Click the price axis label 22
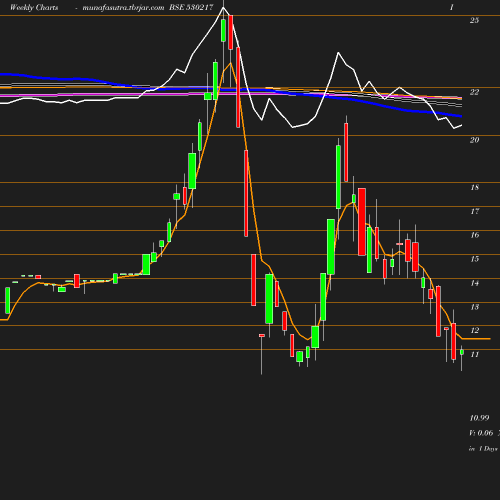 (474, 92)
